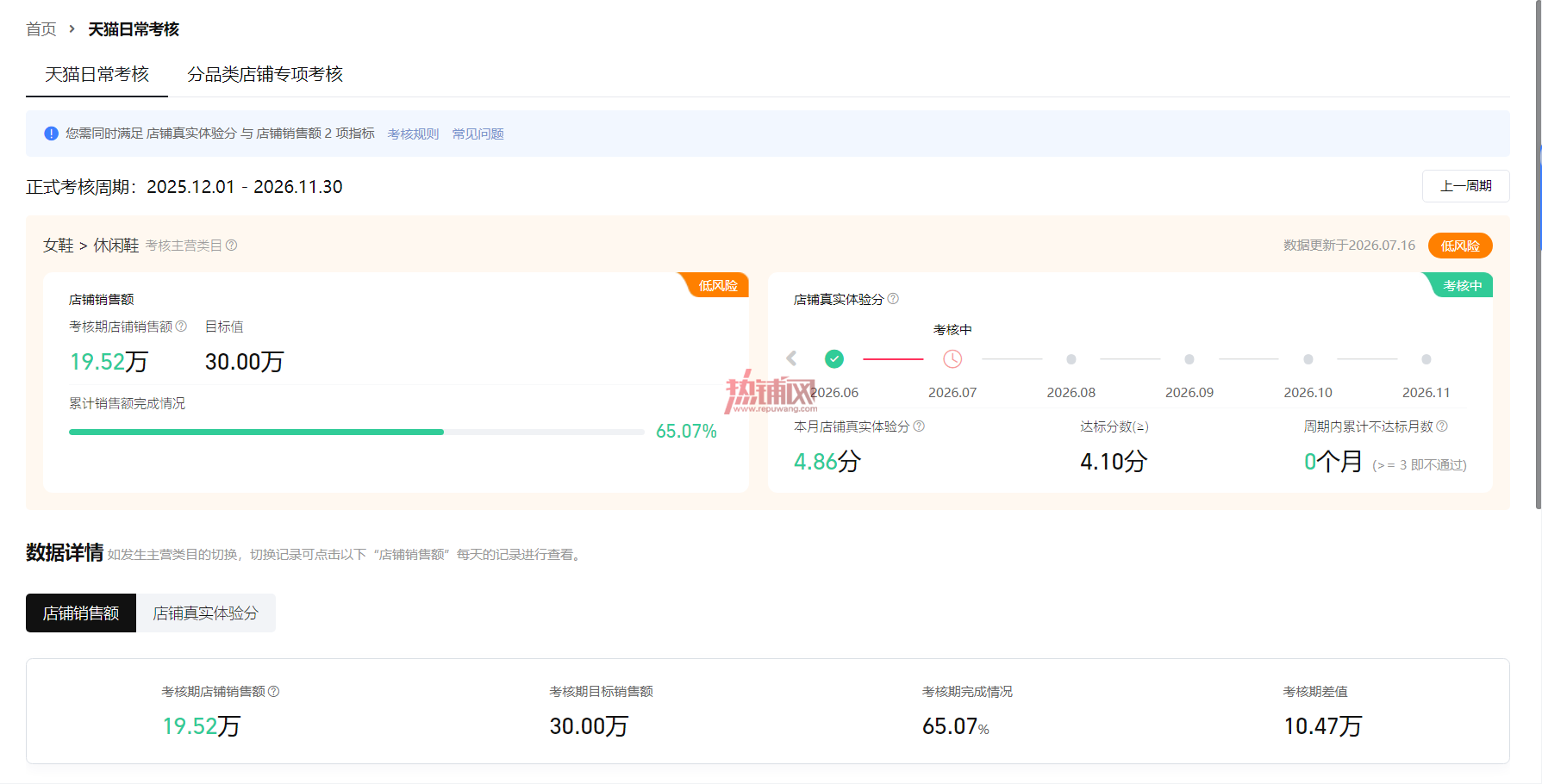This screenshot has height=784, width=1542.
Task: Click the 10.47万 考核期差值 value
Action: [x=1323, y=726]
